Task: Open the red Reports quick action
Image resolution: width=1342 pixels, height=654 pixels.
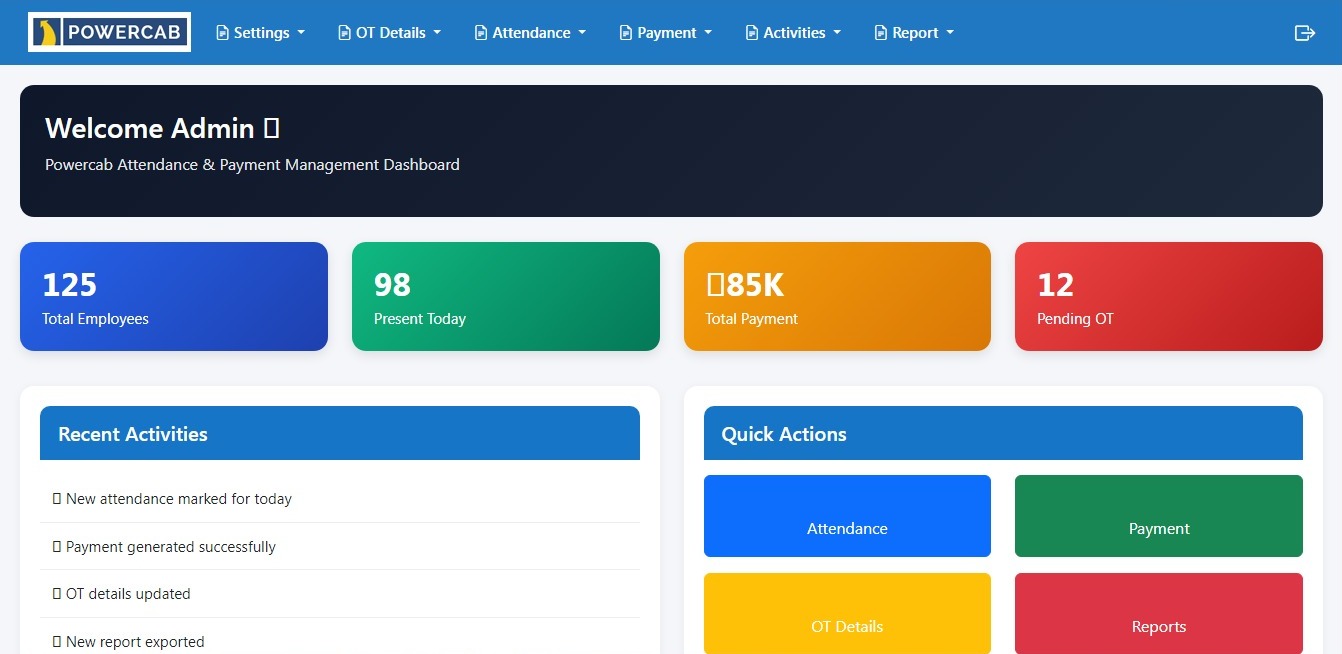Action: tap(1159, 613)
